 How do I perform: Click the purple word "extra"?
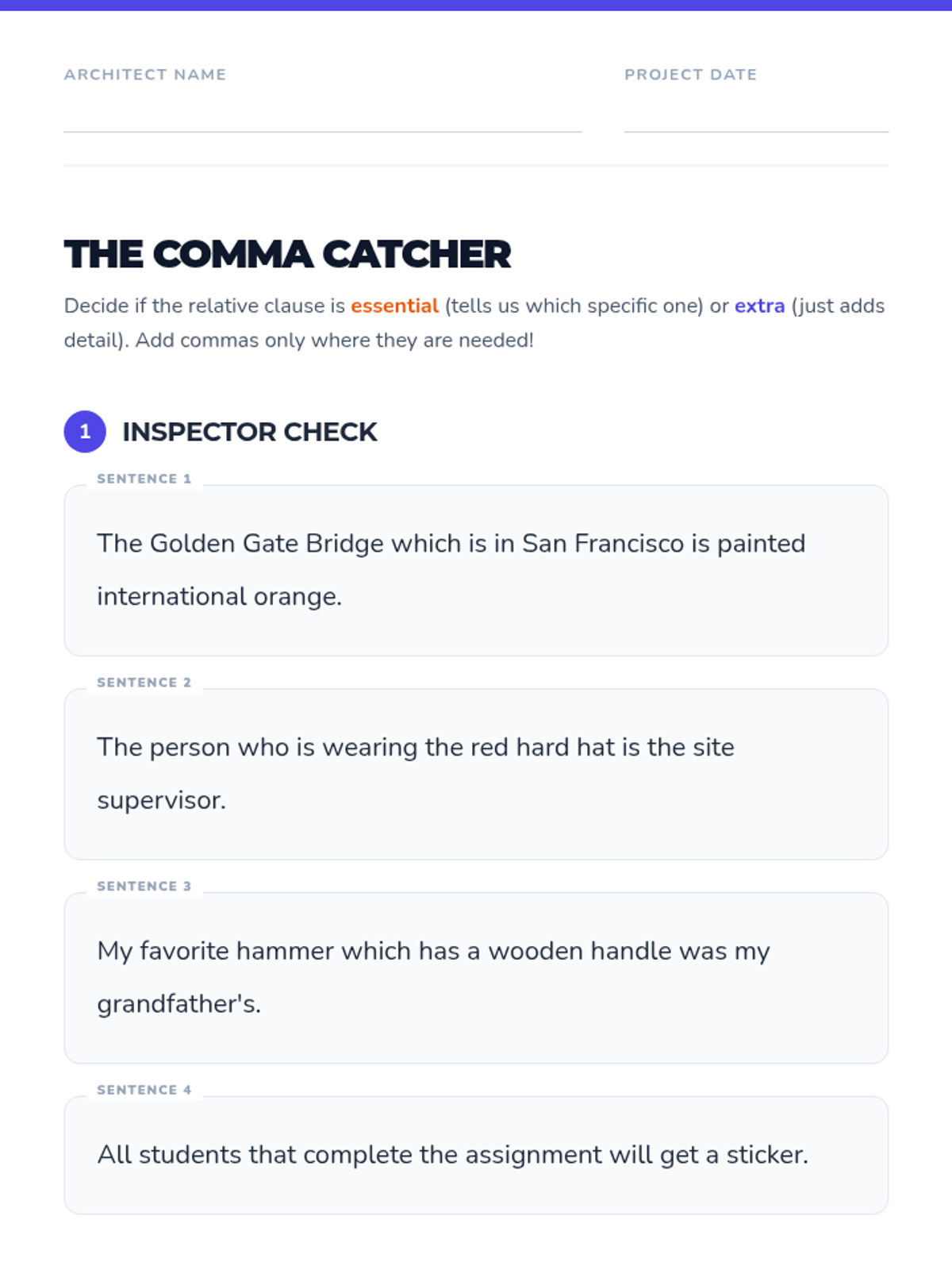pyautogui.click(x=759, y=306)
